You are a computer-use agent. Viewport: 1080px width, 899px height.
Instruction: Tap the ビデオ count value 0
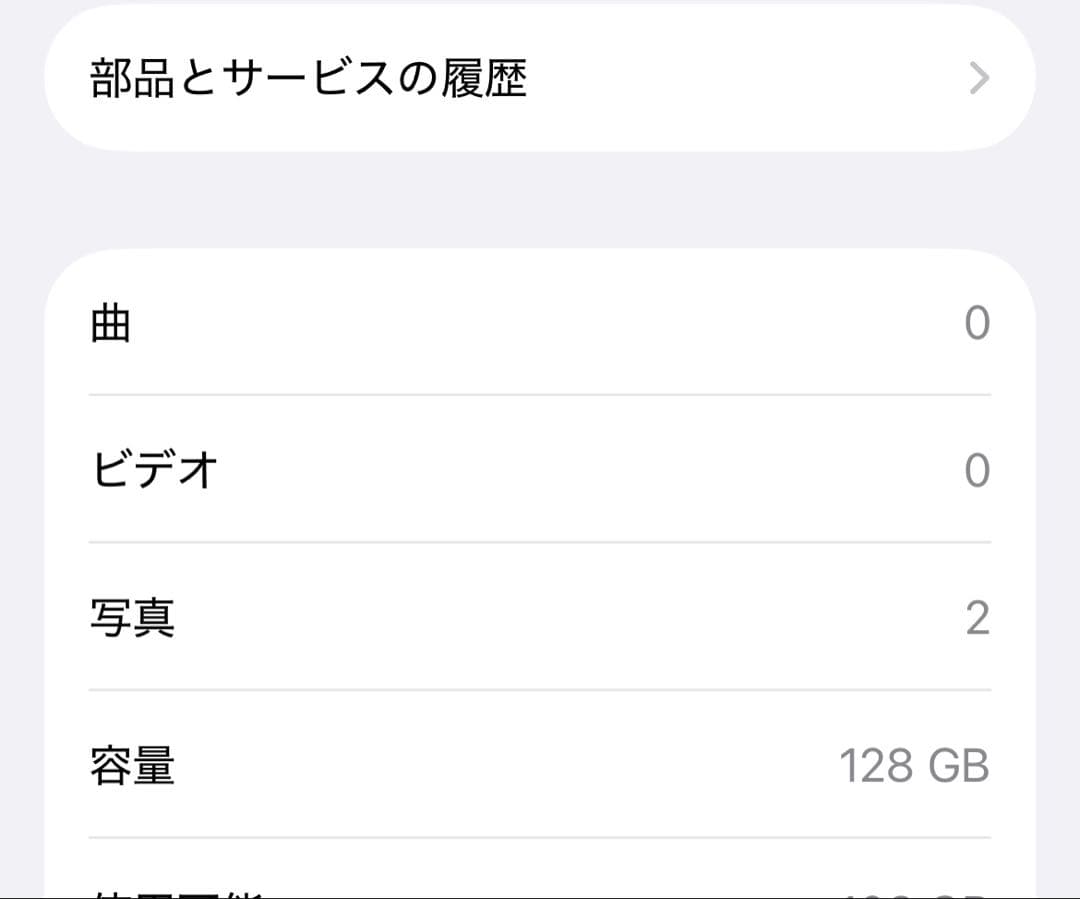tap(978, 470)
